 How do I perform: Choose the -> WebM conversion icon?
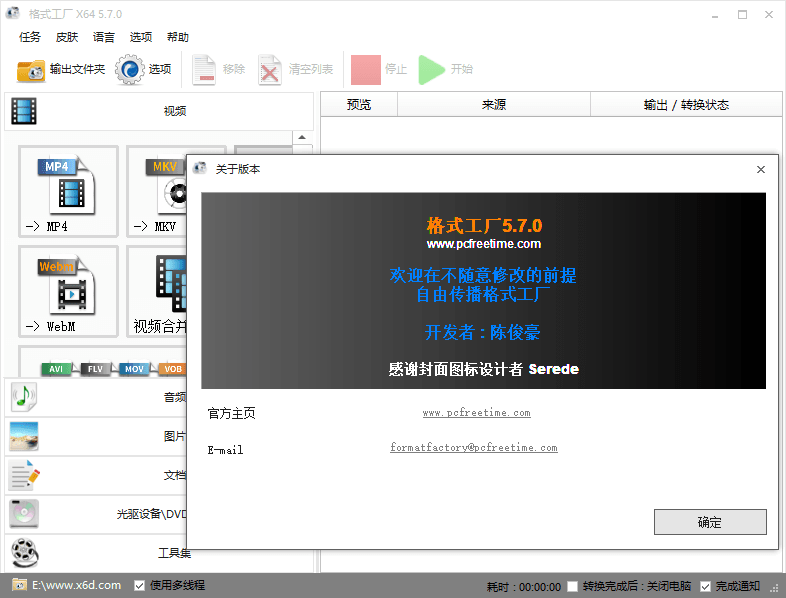click(68, 292)
